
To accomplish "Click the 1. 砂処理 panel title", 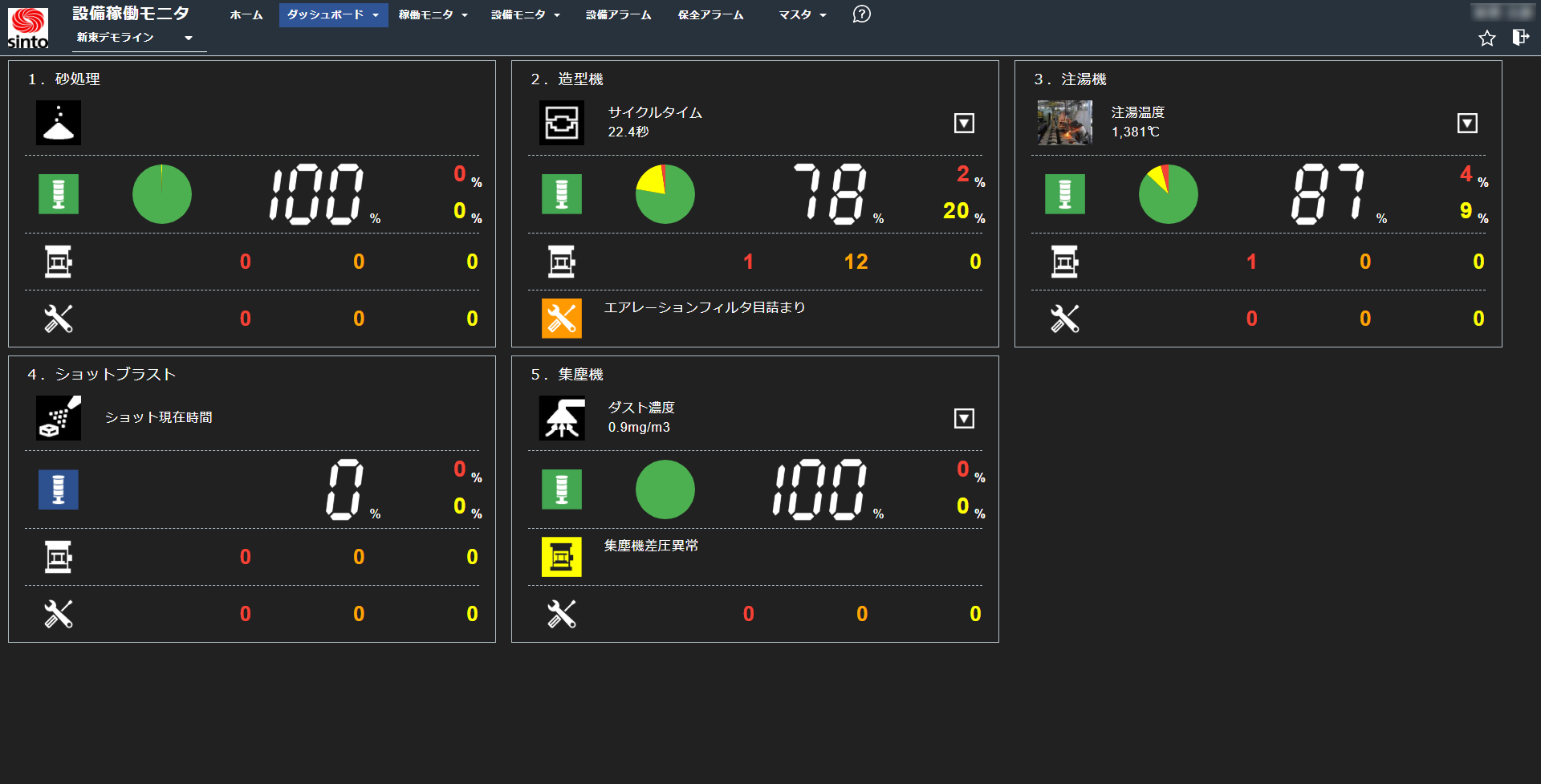I will (64, 79).
